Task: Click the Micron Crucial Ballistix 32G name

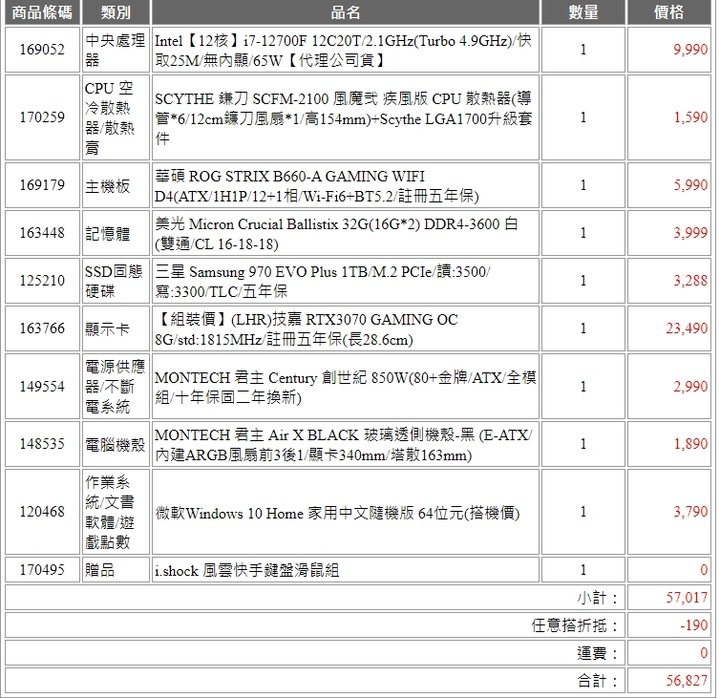Action: [x=336, y=234]
